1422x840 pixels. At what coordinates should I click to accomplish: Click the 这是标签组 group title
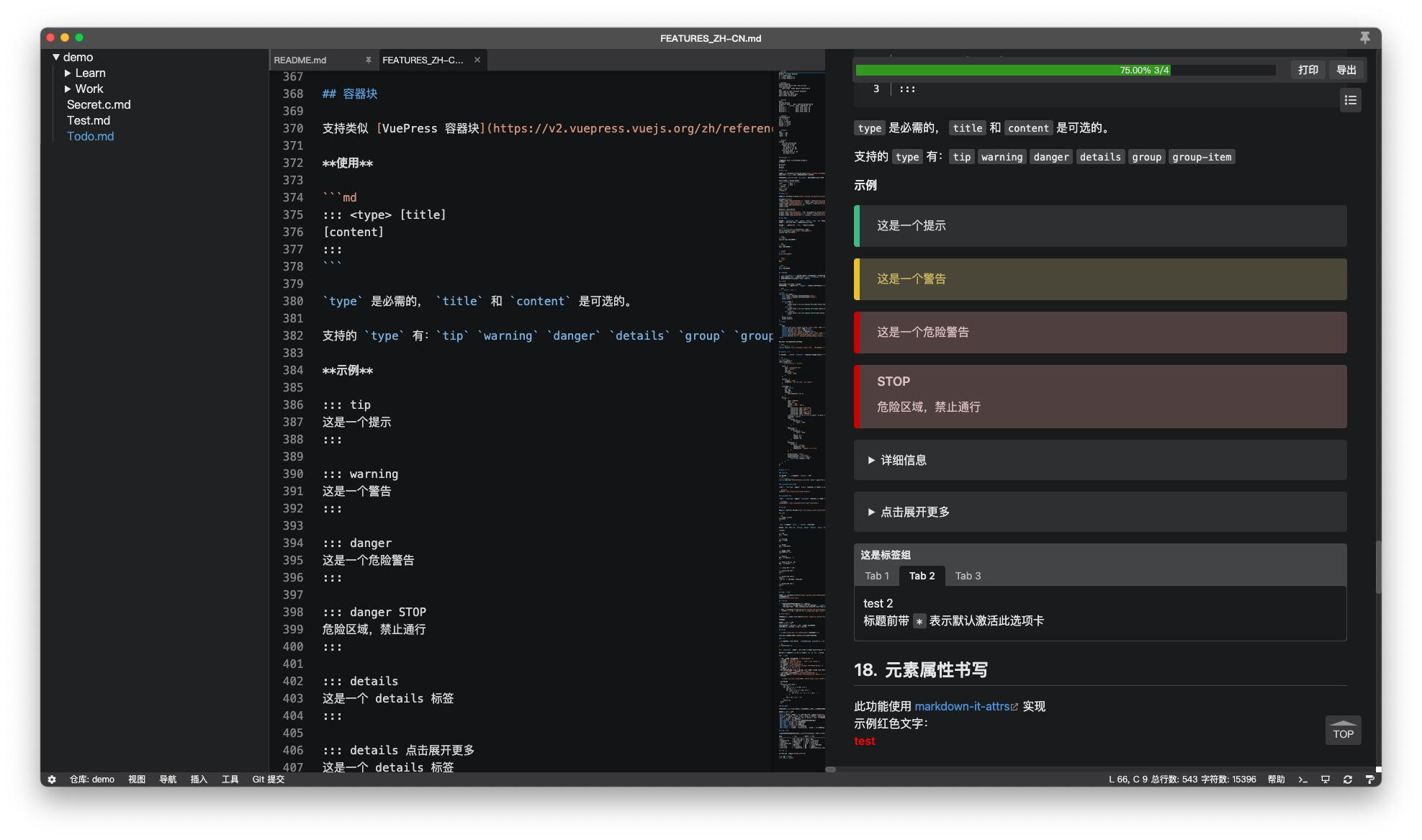point(885,555)
